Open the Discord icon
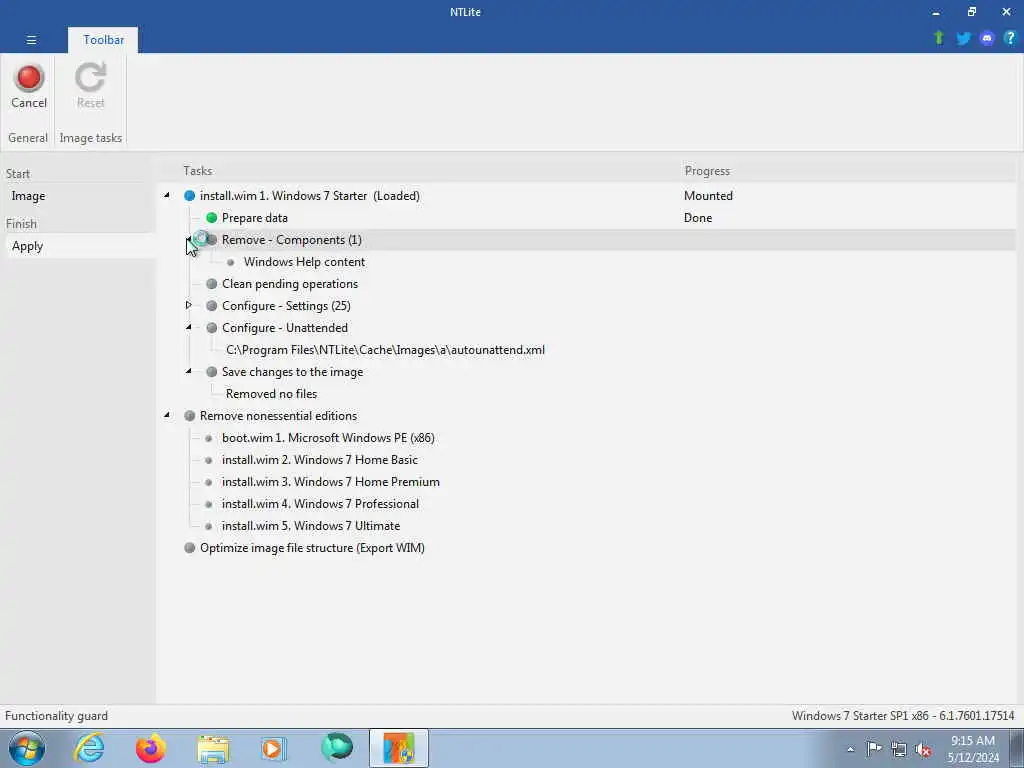Viewport: 1024px width, 768px height. 987,39
